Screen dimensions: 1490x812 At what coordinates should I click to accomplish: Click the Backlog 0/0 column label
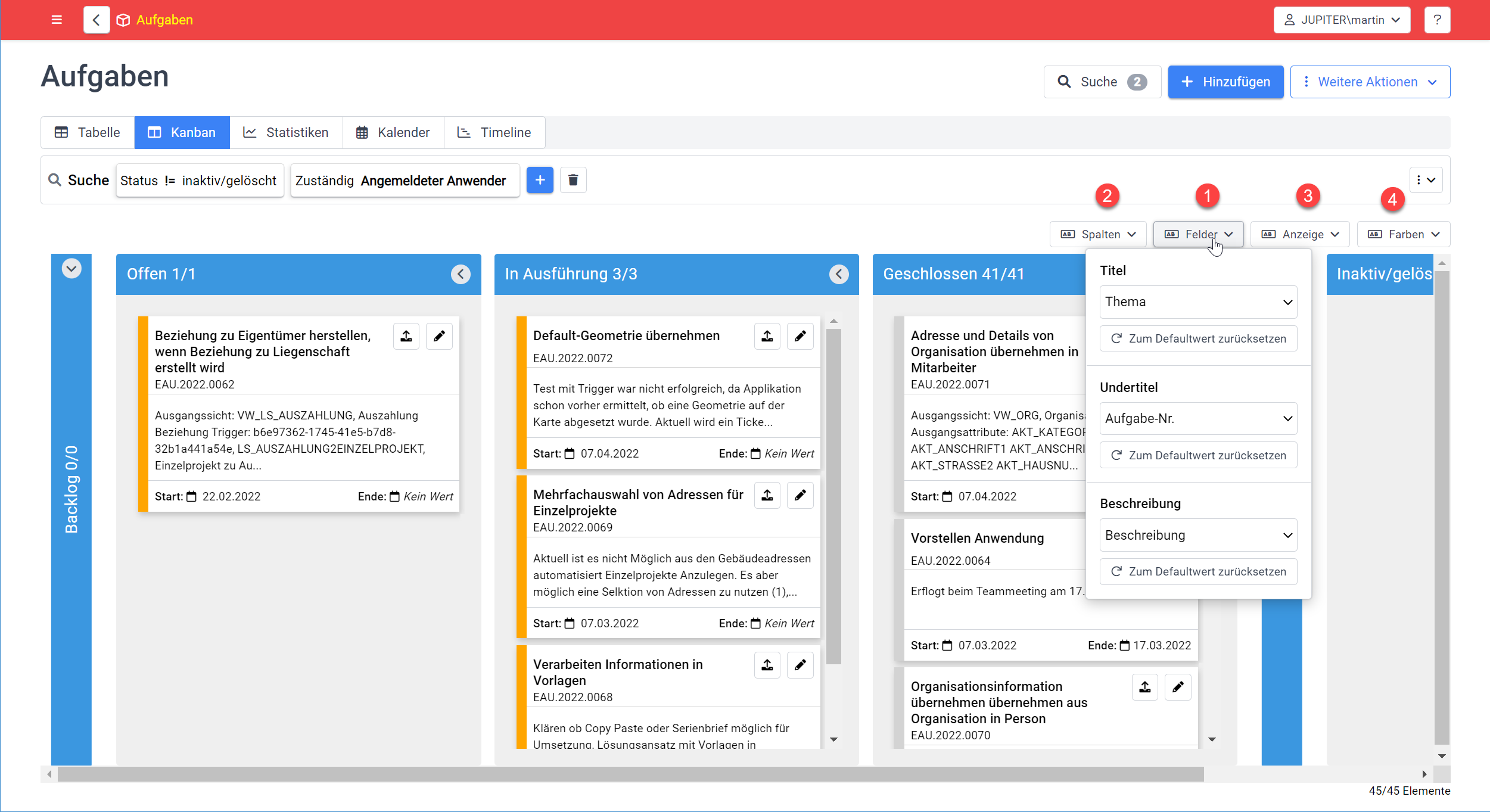pyautogui.click(x=71, y=489)
